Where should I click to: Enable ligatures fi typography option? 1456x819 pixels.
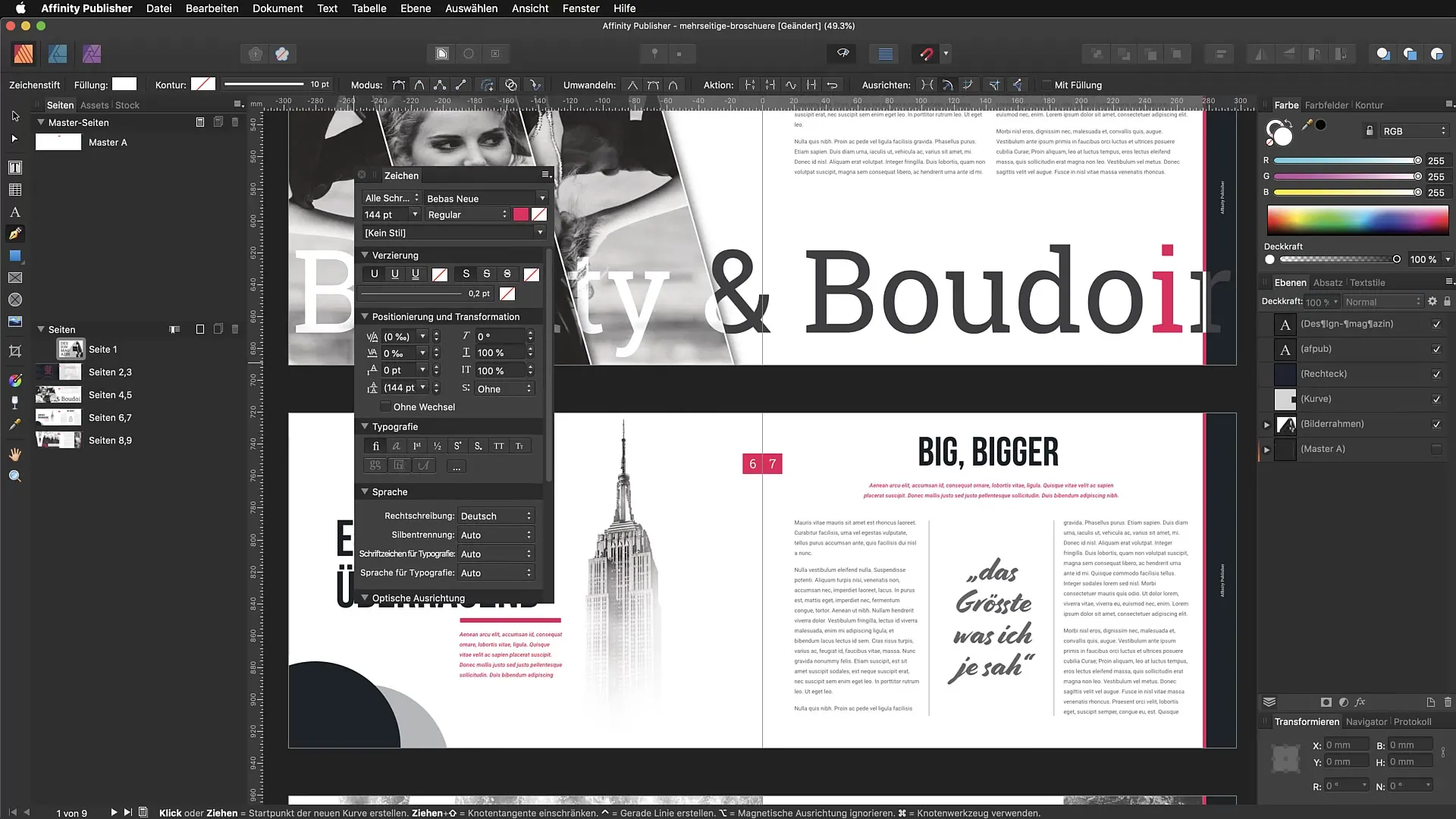[x=375, y=446]
